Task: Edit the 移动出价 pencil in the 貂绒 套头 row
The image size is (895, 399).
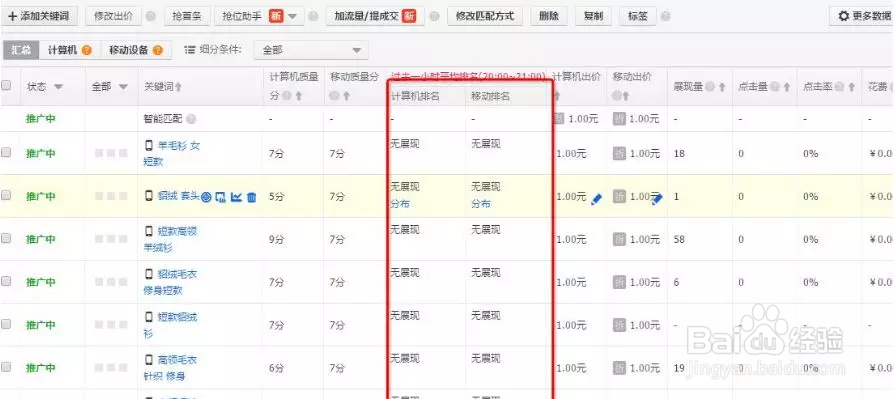Action: point(657,199)
